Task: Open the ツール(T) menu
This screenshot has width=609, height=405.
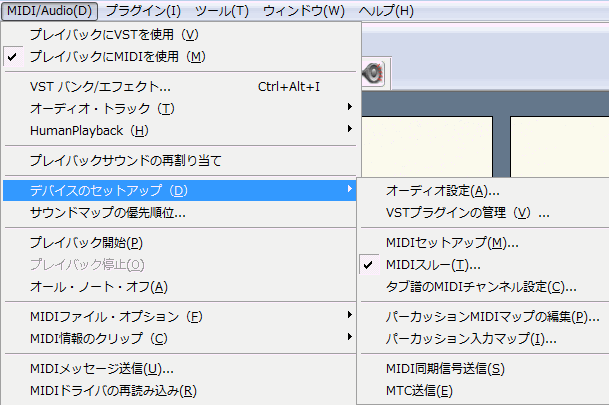Action: click(222, 10)
